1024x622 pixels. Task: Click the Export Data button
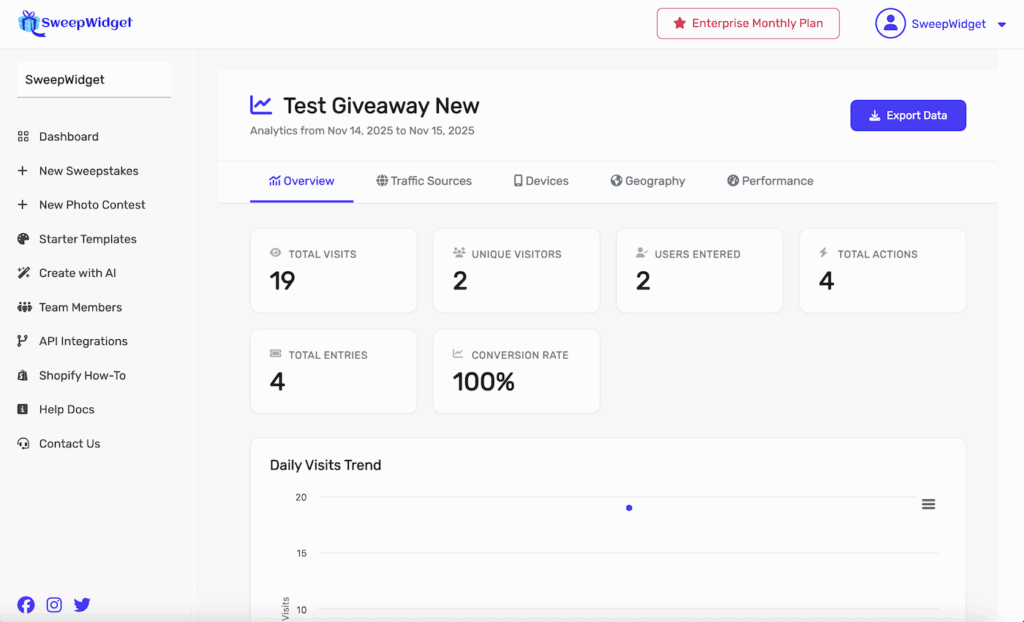[x=908, y=115]
